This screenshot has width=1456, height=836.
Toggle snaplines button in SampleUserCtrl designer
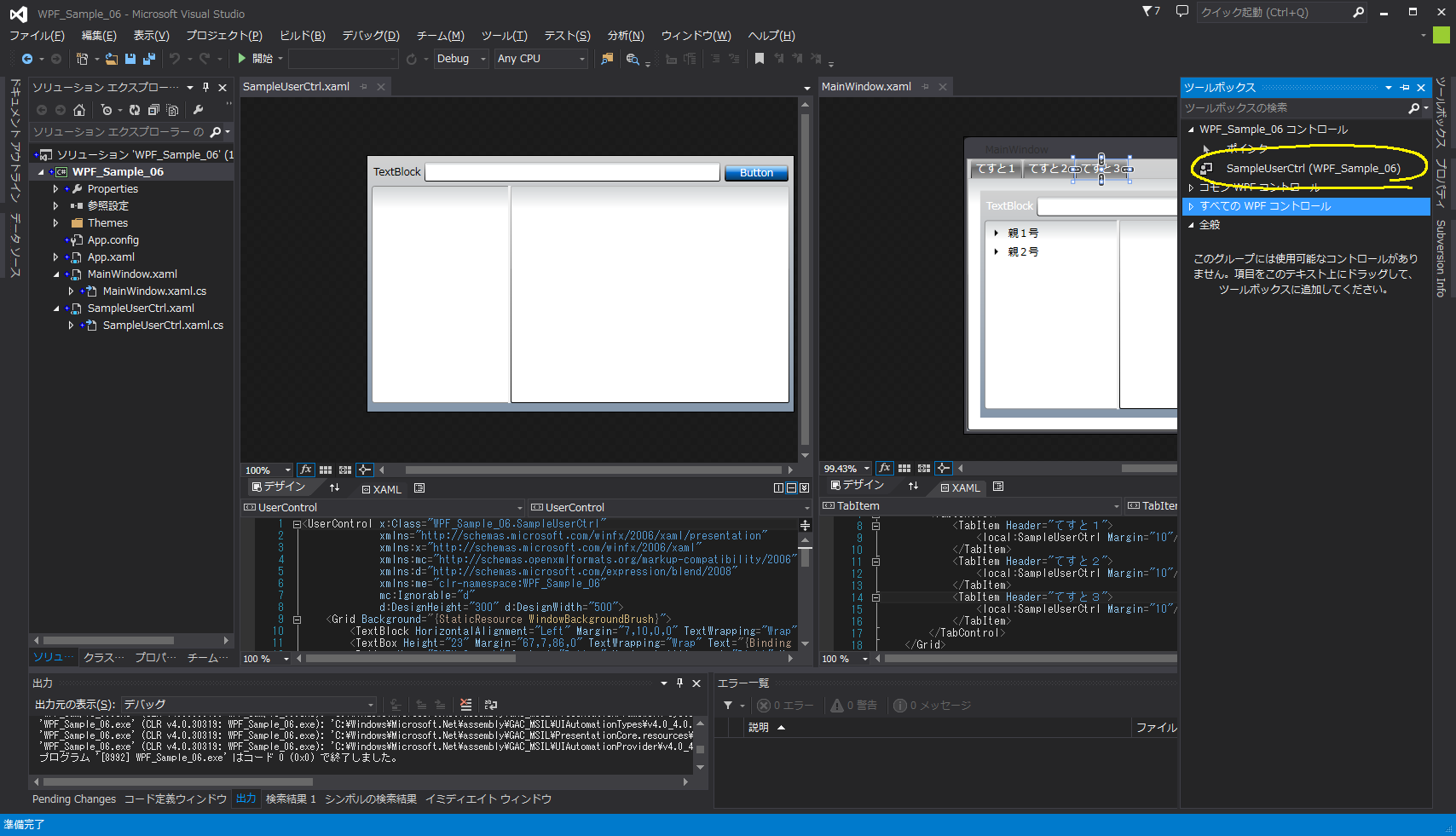(365, 470)
